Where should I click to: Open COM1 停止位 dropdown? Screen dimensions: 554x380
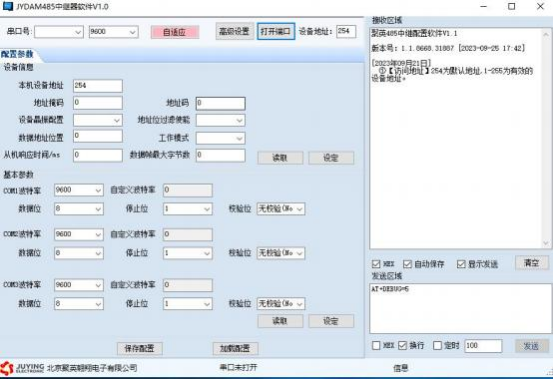(x=188, y=209)
